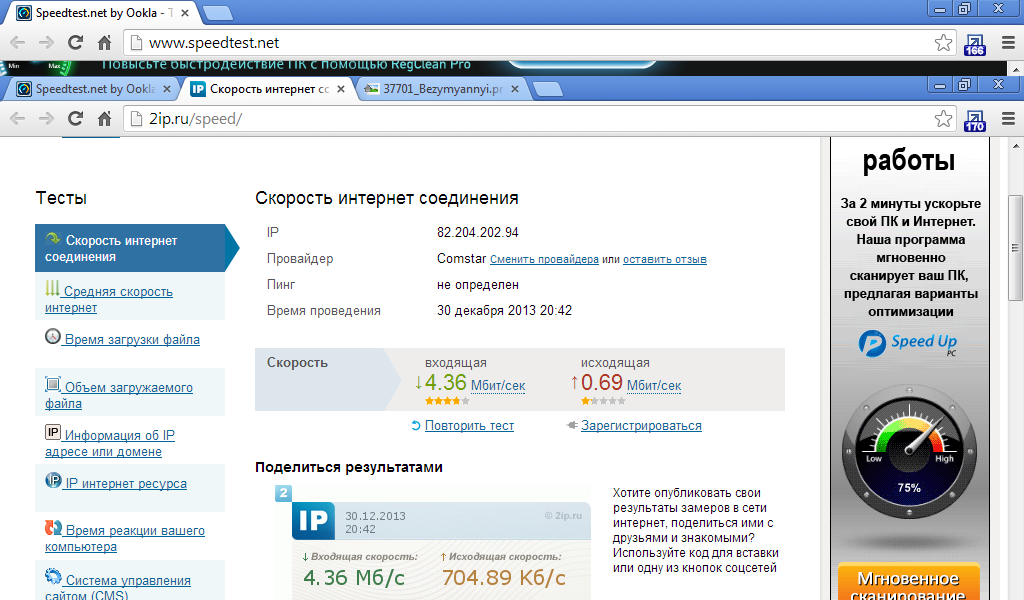The image size is (1024, 600).
Task: Bookmark the 2ip.ru/speed/ page star
Action: click(943, 118)
